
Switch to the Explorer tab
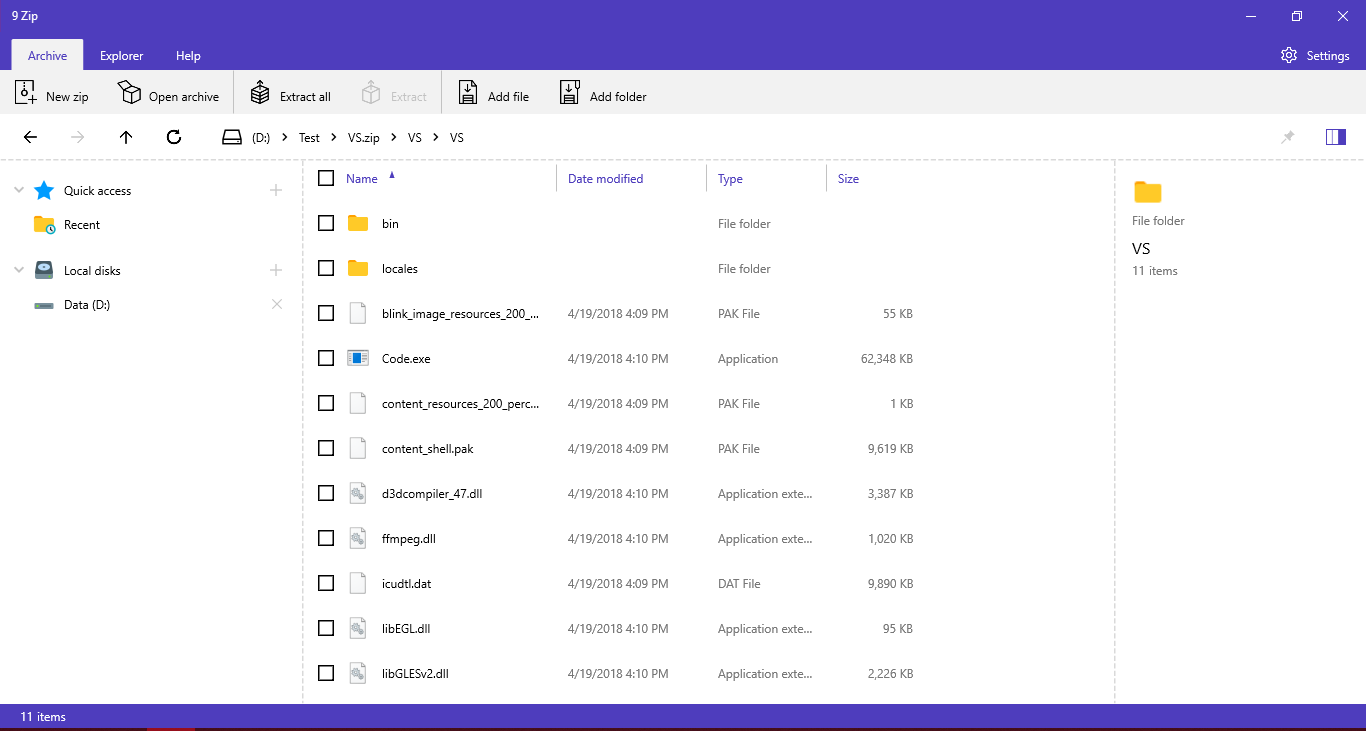pyautogui.click(x=121, y=56)
